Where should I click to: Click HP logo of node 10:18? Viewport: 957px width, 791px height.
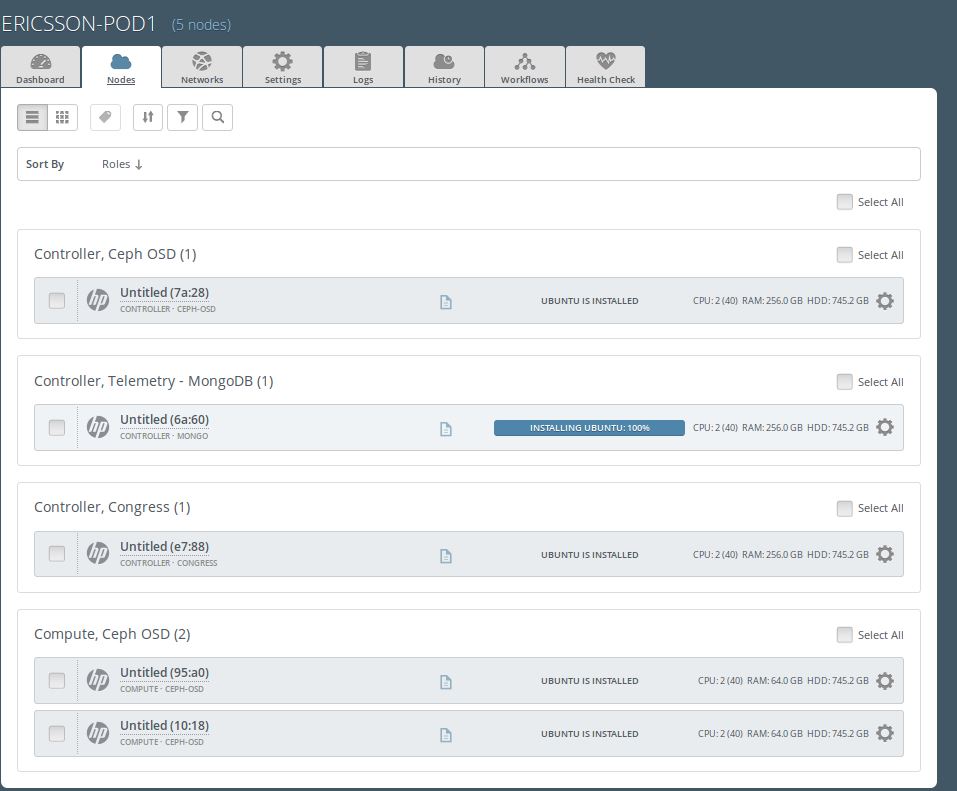[x=98, y=733]
